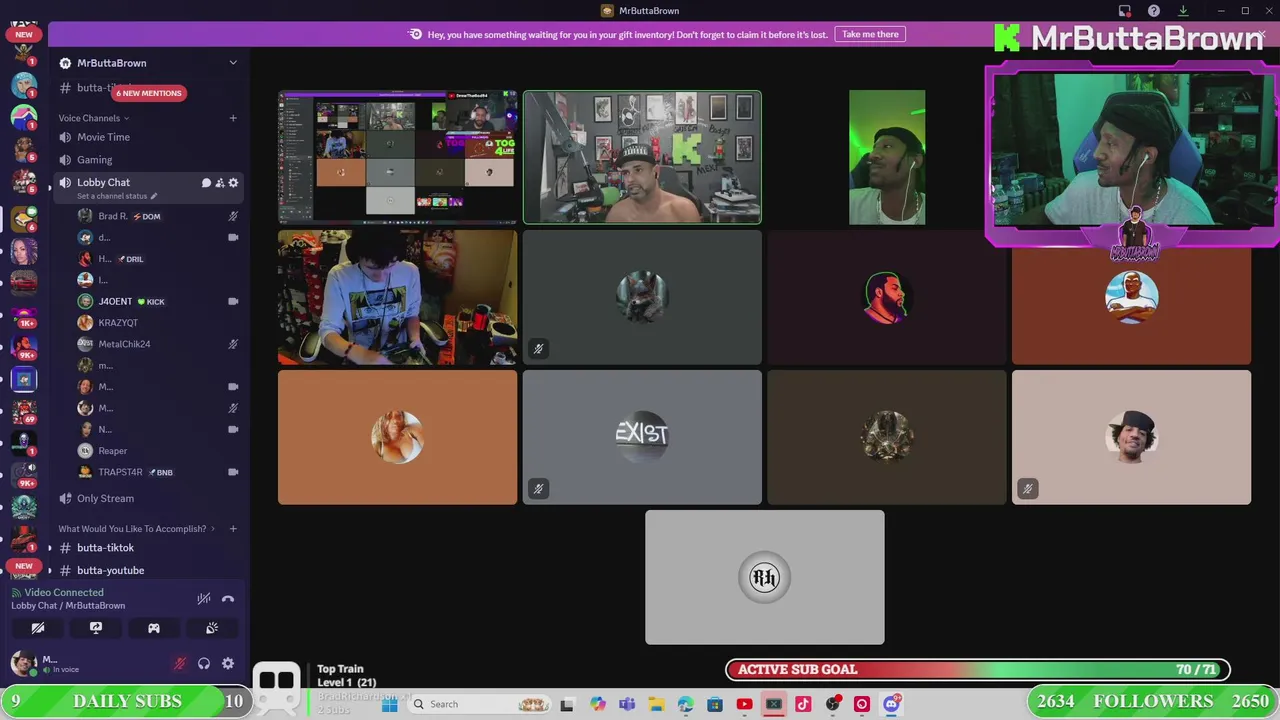Expand threads arrow beside butta-tiktok channel
Viewport: 1280px width, 720px height.
50,548
